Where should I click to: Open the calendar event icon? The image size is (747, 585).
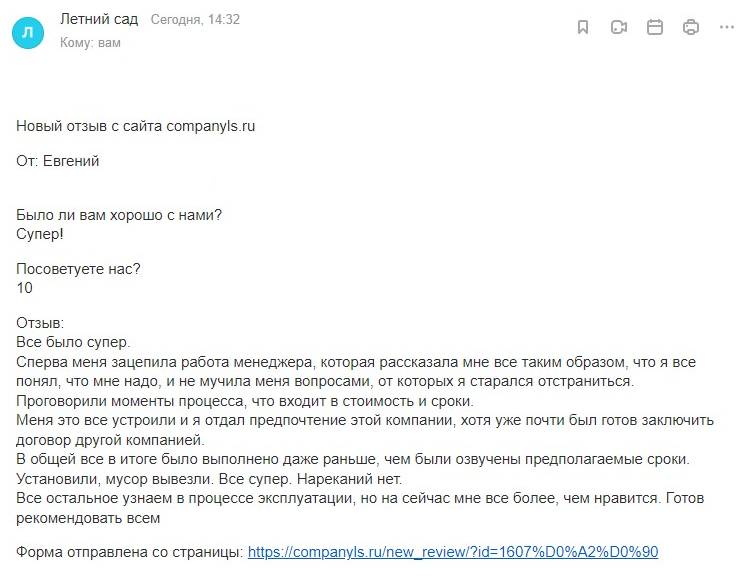pos(655,28)
